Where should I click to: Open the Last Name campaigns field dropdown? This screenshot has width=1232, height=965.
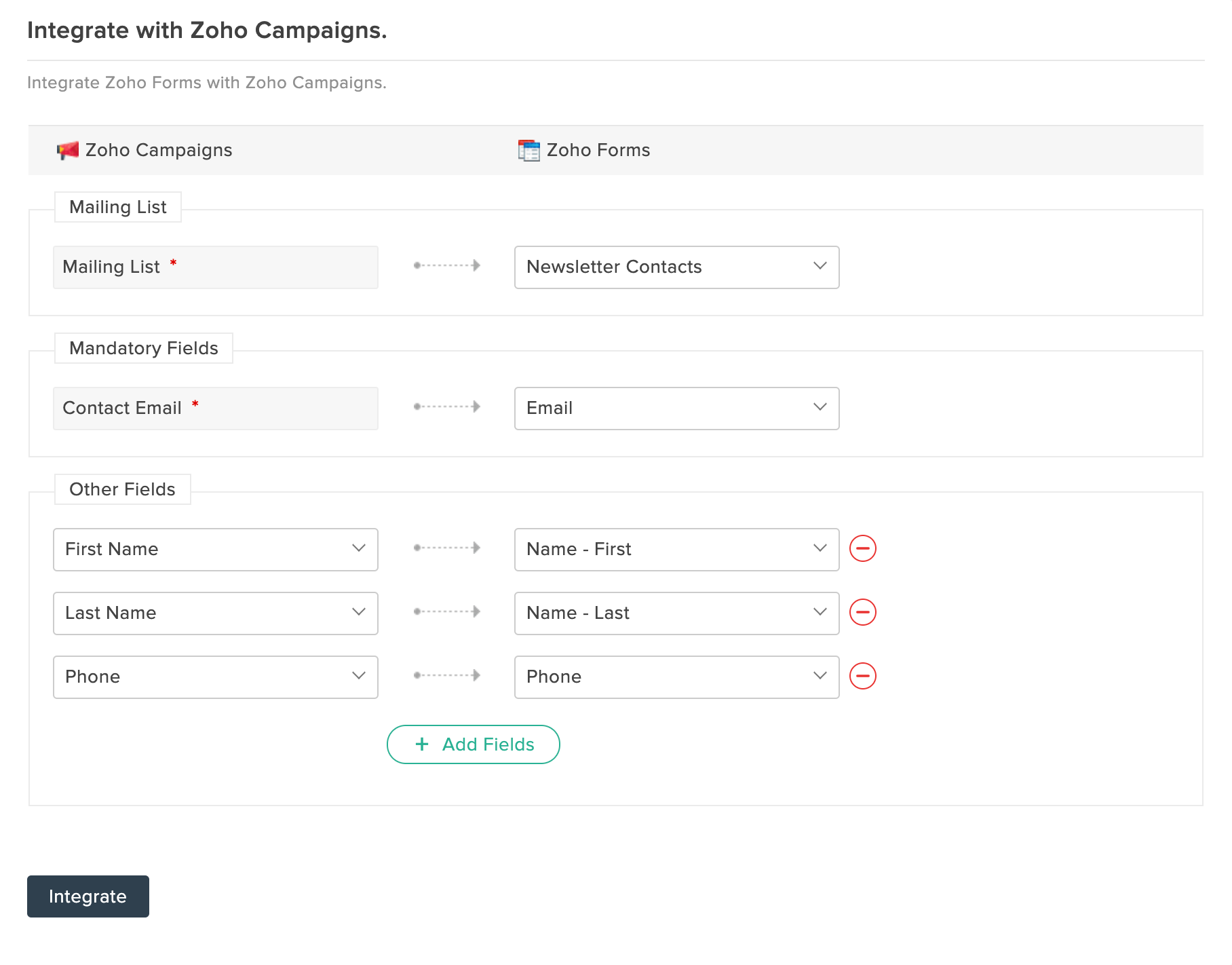(216, 613)
